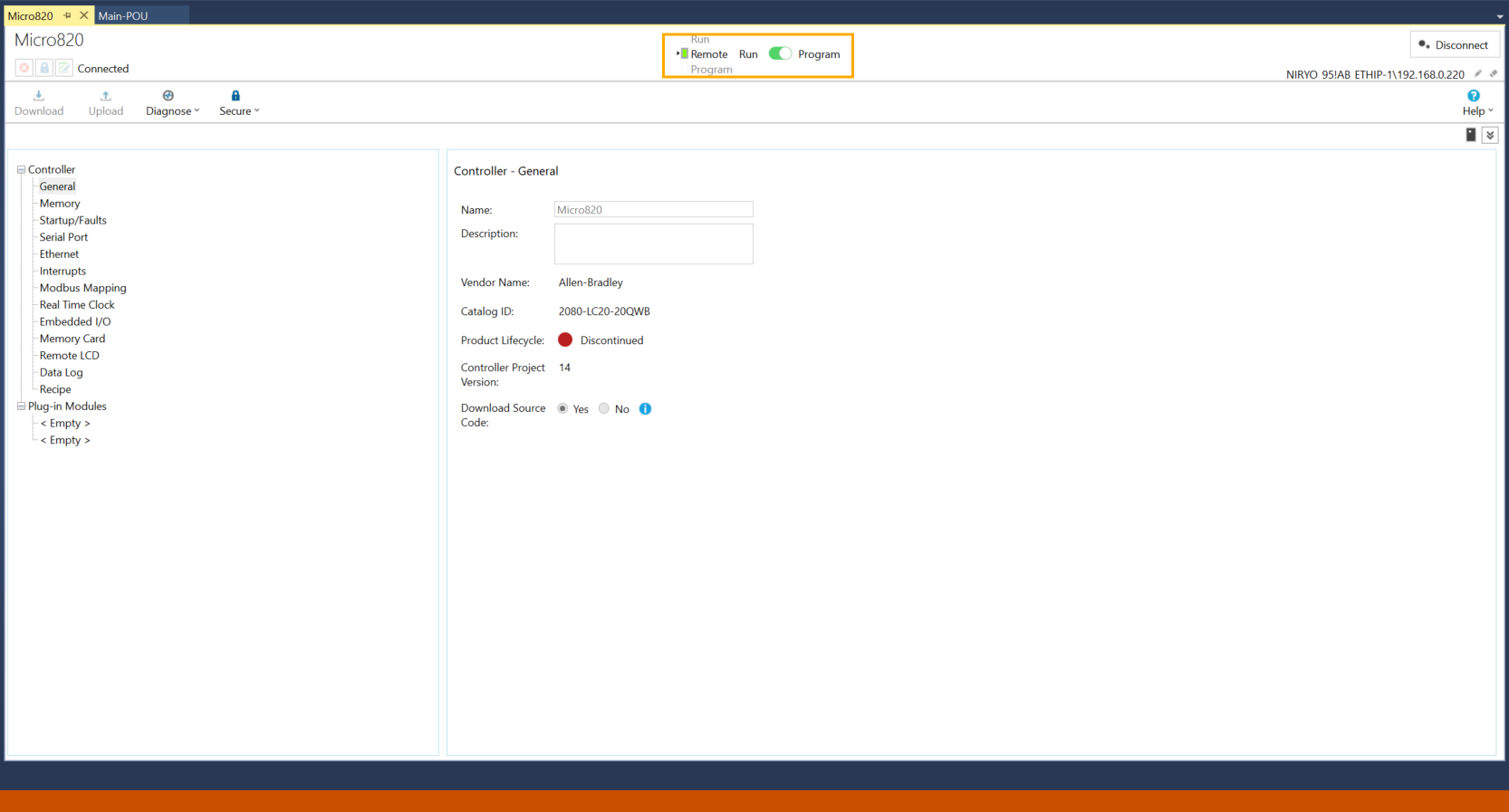Click the eraser icon beside the connection path
The height and width of the screenshot is (812, 1509).
[1494, 74]
